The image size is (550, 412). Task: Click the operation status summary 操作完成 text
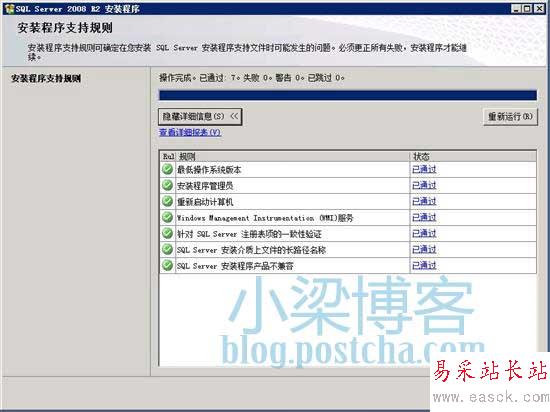[x=252, y=78]
